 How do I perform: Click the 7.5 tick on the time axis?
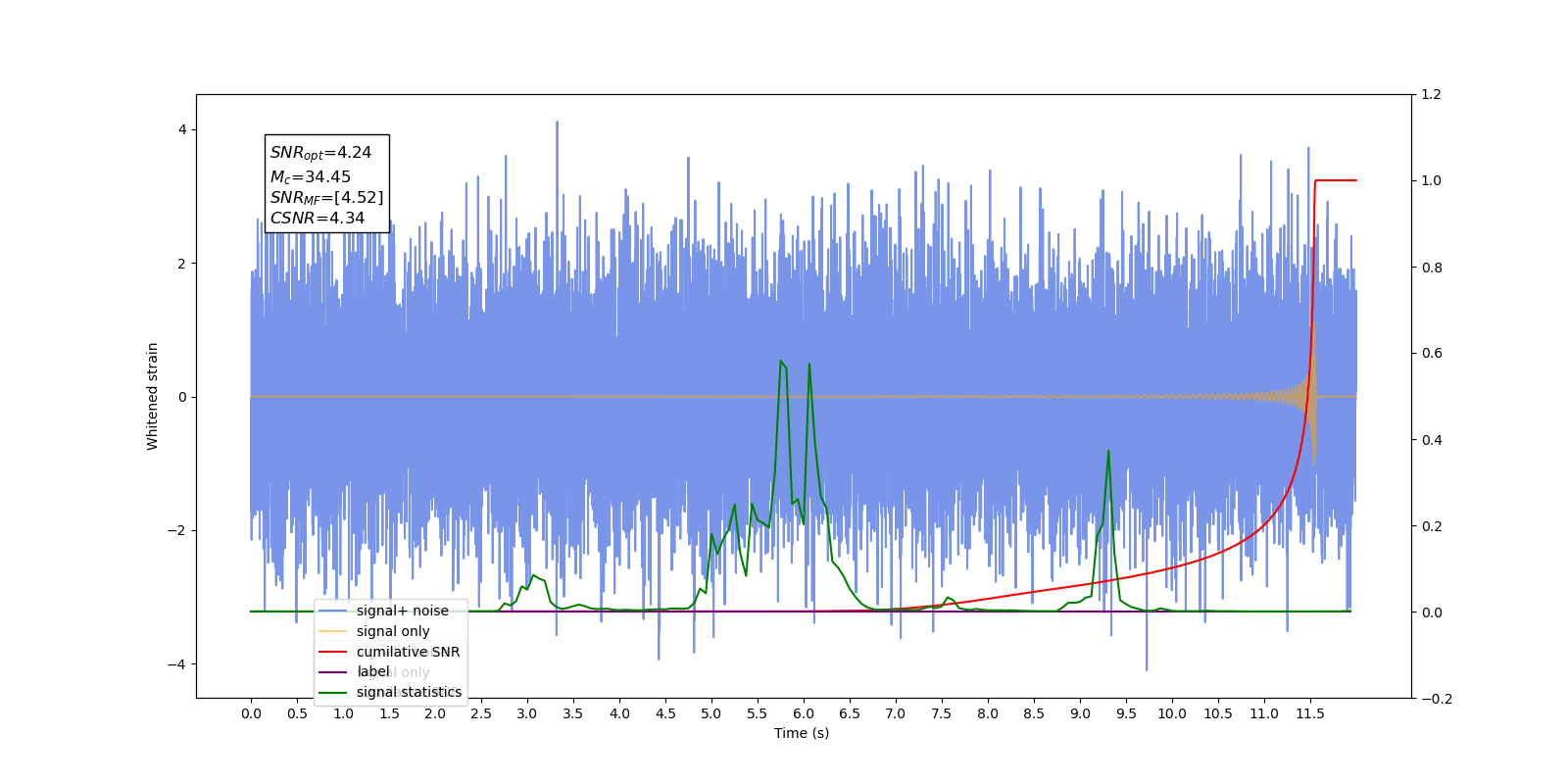pos(942,713)
